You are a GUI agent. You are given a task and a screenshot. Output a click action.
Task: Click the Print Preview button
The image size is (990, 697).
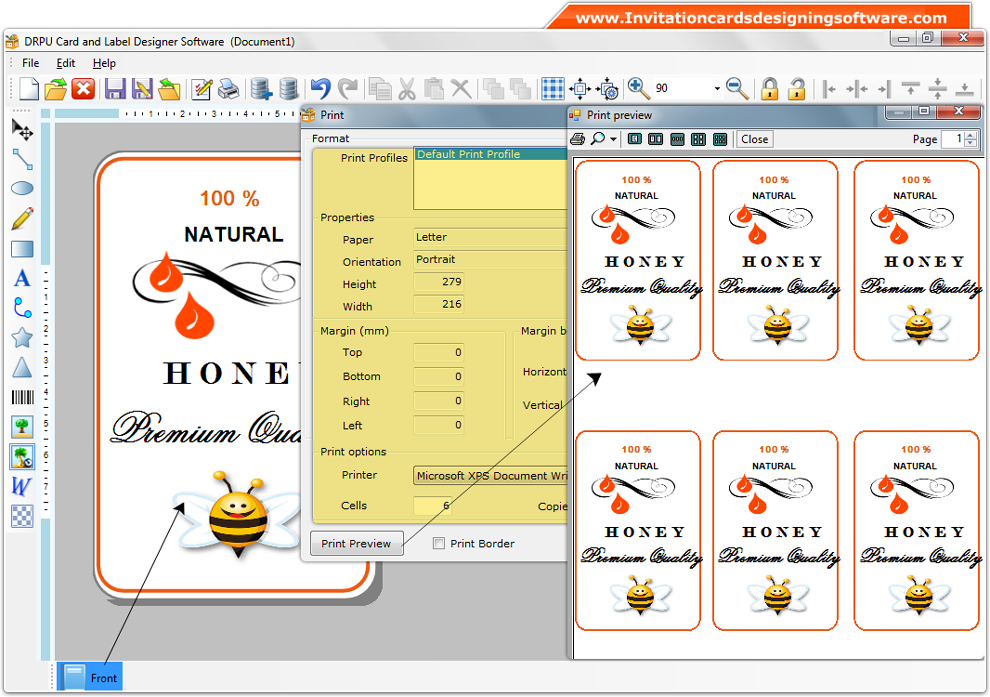pos(356,542)
